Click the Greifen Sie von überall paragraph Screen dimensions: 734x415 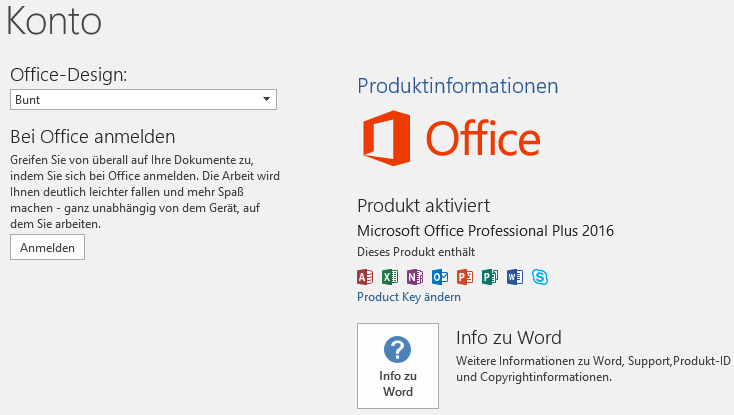point(145,192)
